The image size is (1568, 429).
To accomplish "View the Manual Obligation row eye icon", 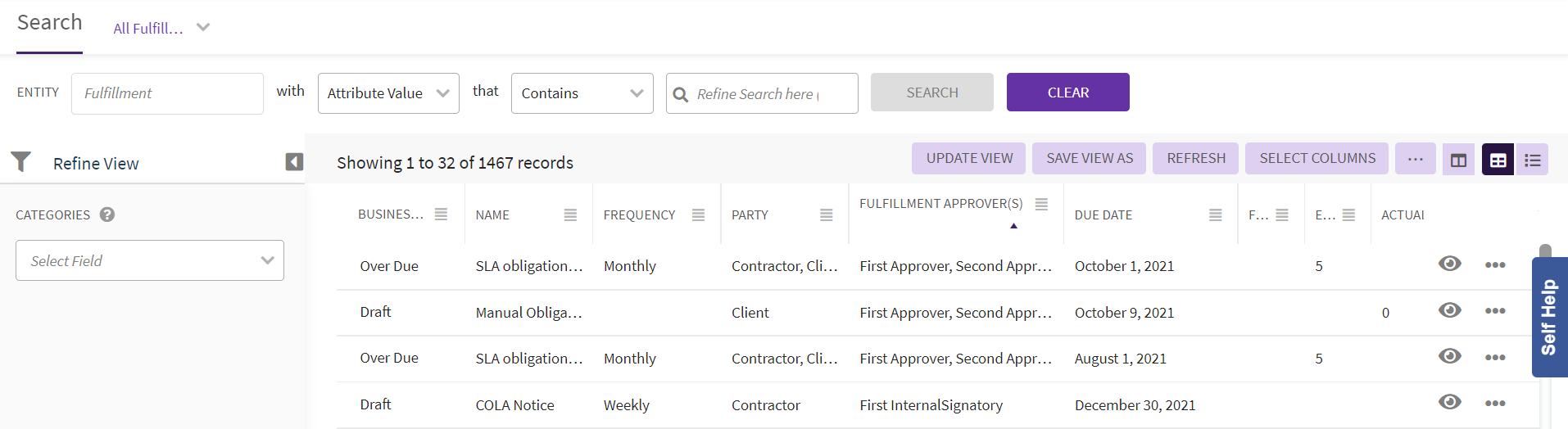I will coord(1450,310).
